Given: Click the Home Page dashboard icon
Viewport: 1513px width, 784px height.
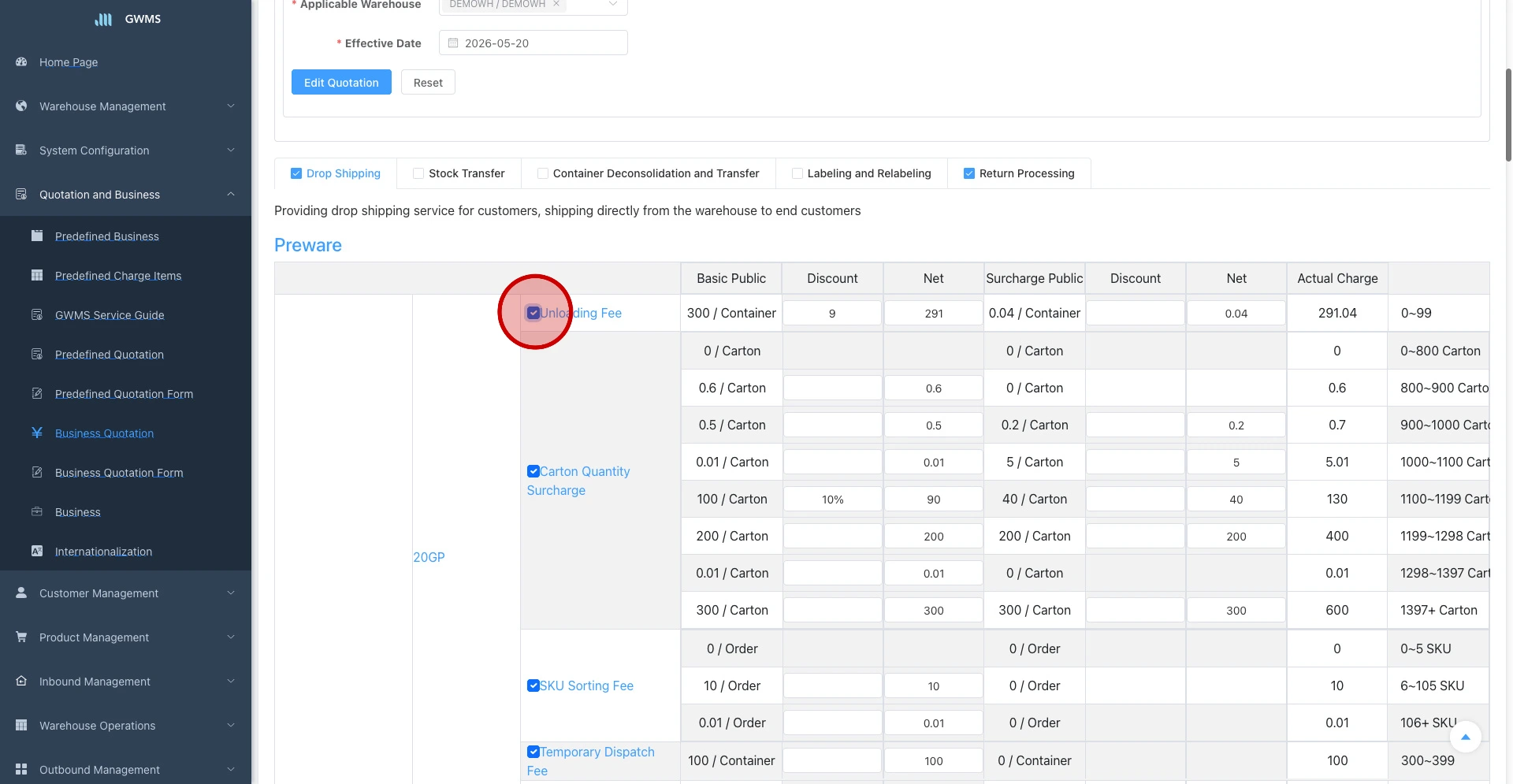Looking at the screenshot, I should pyautogui.click(x=21, y=61).
